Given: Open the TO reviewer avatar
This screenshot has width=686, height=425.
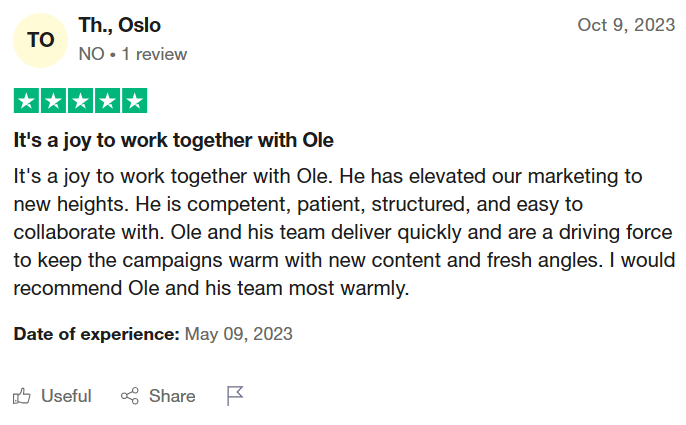Looking at the screenshot, I should 40,40.
